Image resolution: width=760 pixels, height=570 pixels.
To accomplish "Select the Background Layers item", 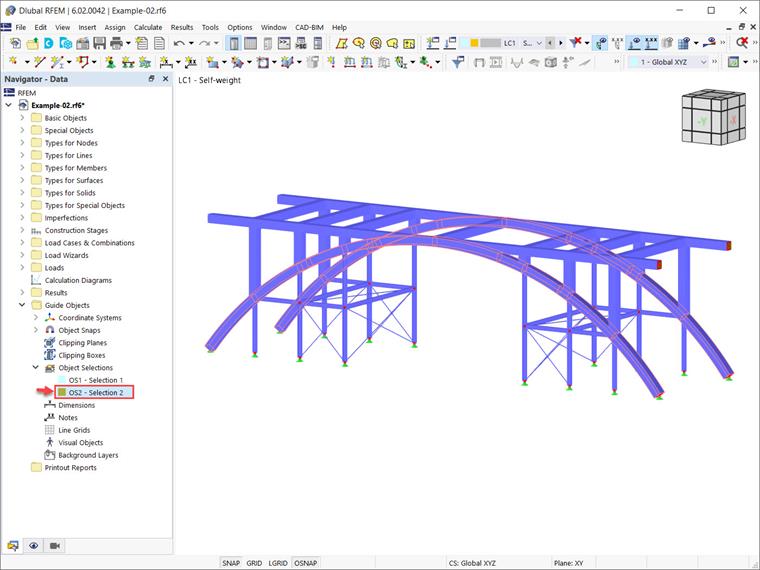I will click(88, 455).
